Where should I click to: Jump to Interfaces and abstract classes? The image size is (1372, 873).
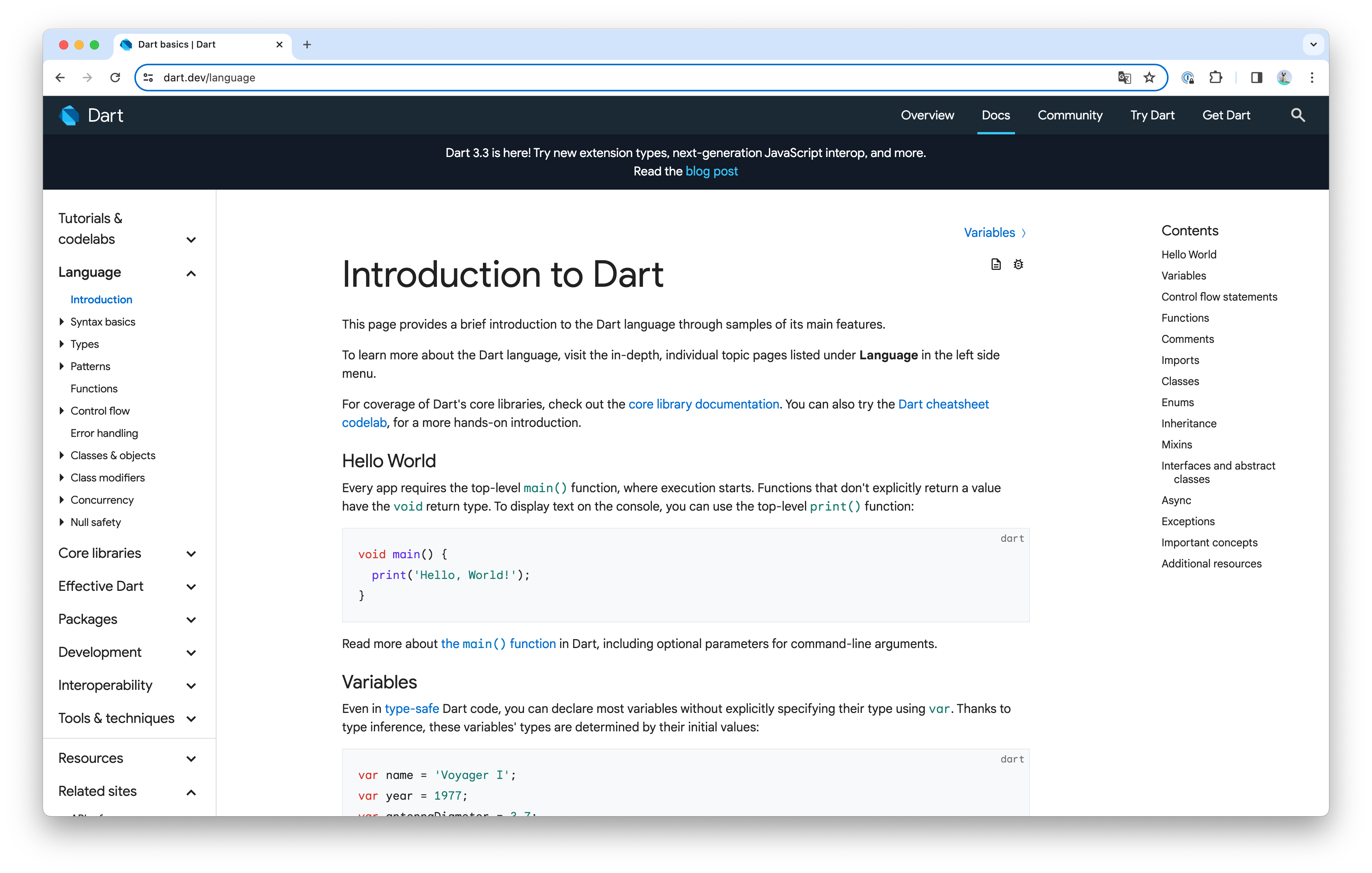[x=1218, y=473]
